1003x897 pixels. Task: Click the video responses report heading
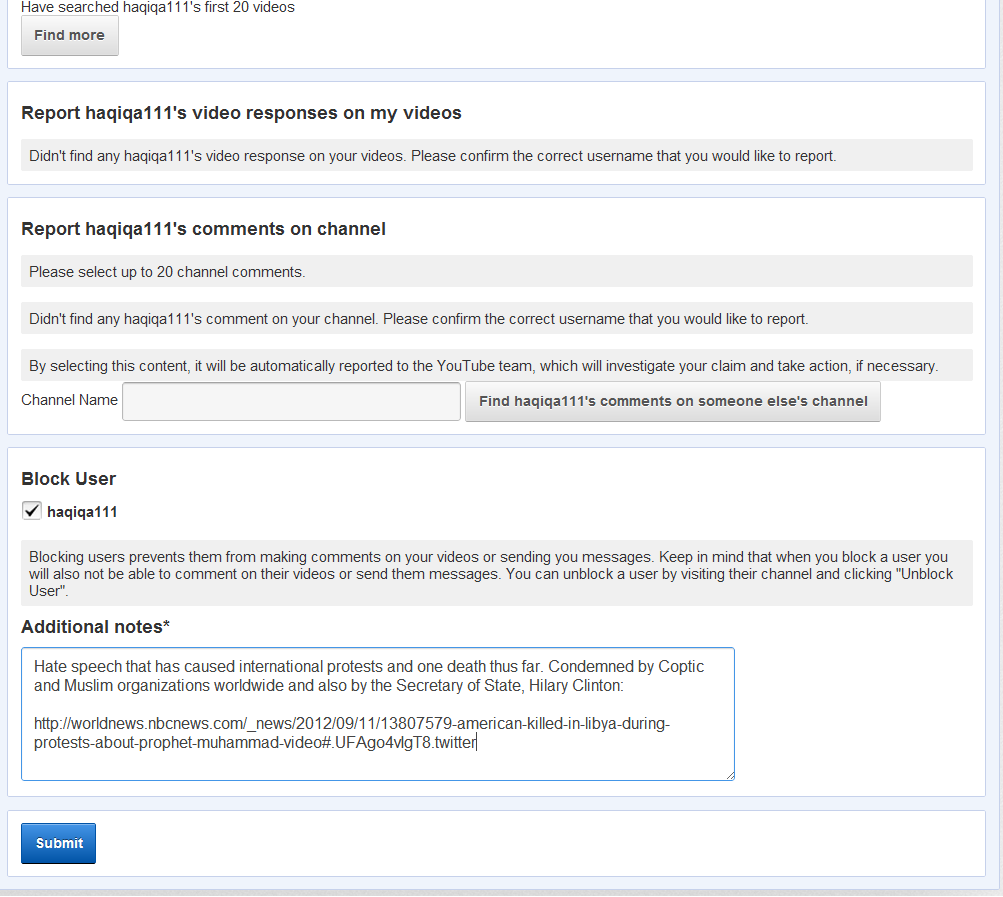click(x=241, y=113)
